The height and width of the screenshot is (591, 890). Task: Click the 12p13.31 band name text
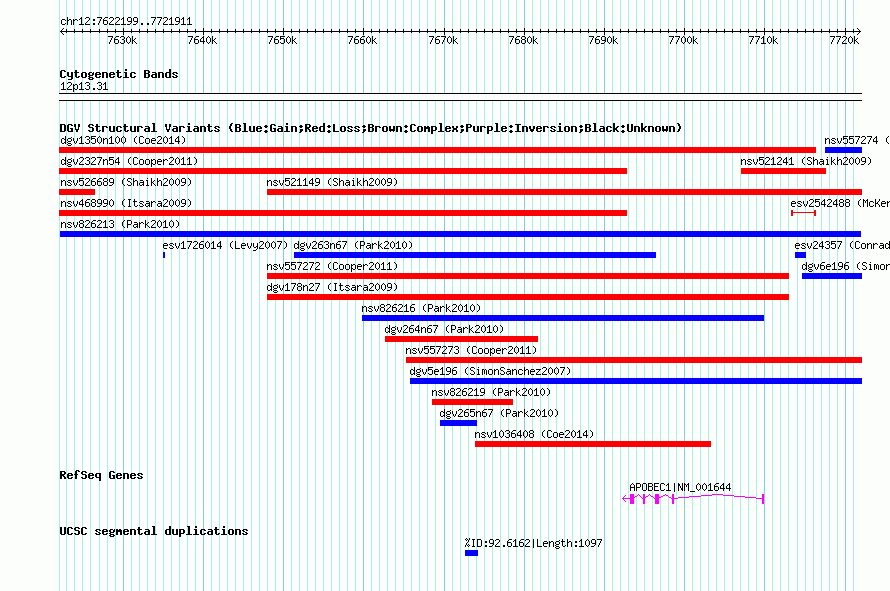point(84,86)
